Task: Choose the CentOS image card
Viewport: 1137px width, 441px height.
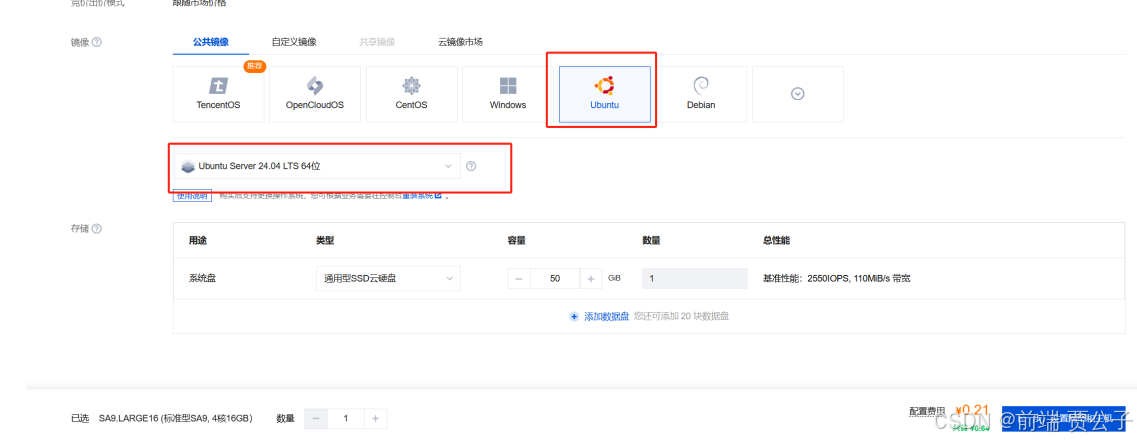Action: 411,94
